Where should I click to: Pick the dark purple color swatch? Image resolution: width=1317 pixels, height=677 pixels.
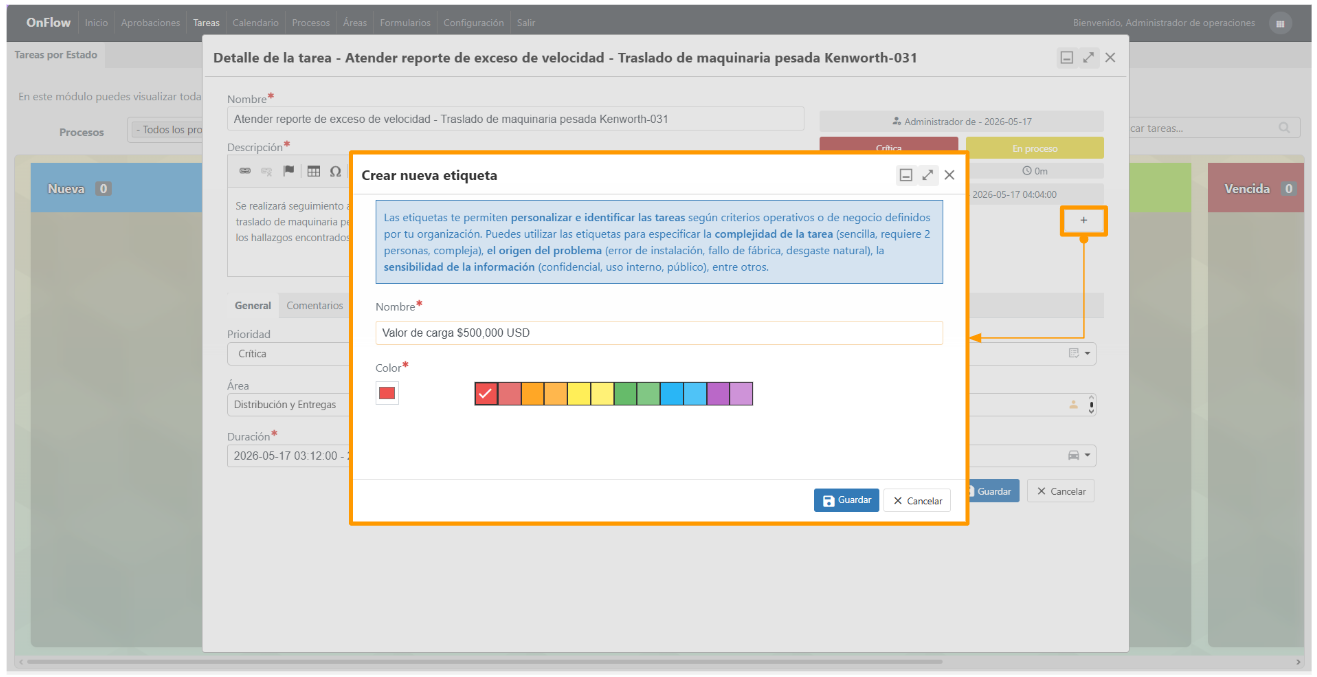coord(718,393)
